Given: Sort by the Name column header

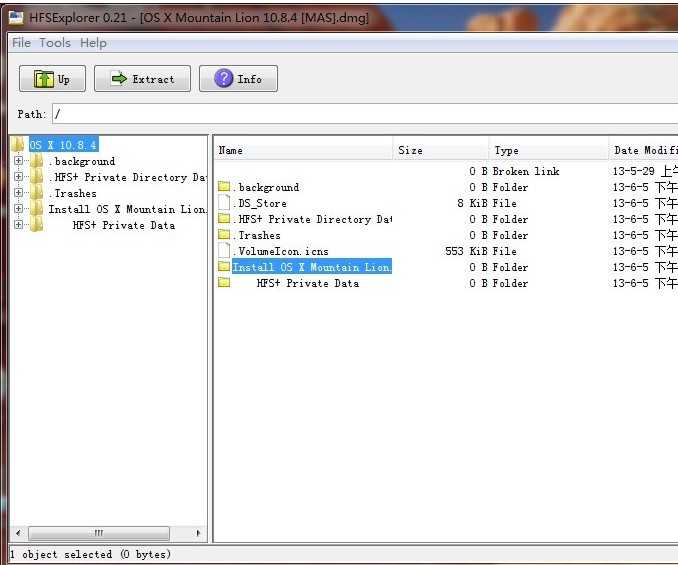Looking at the screenshot, I should [304, 150].
